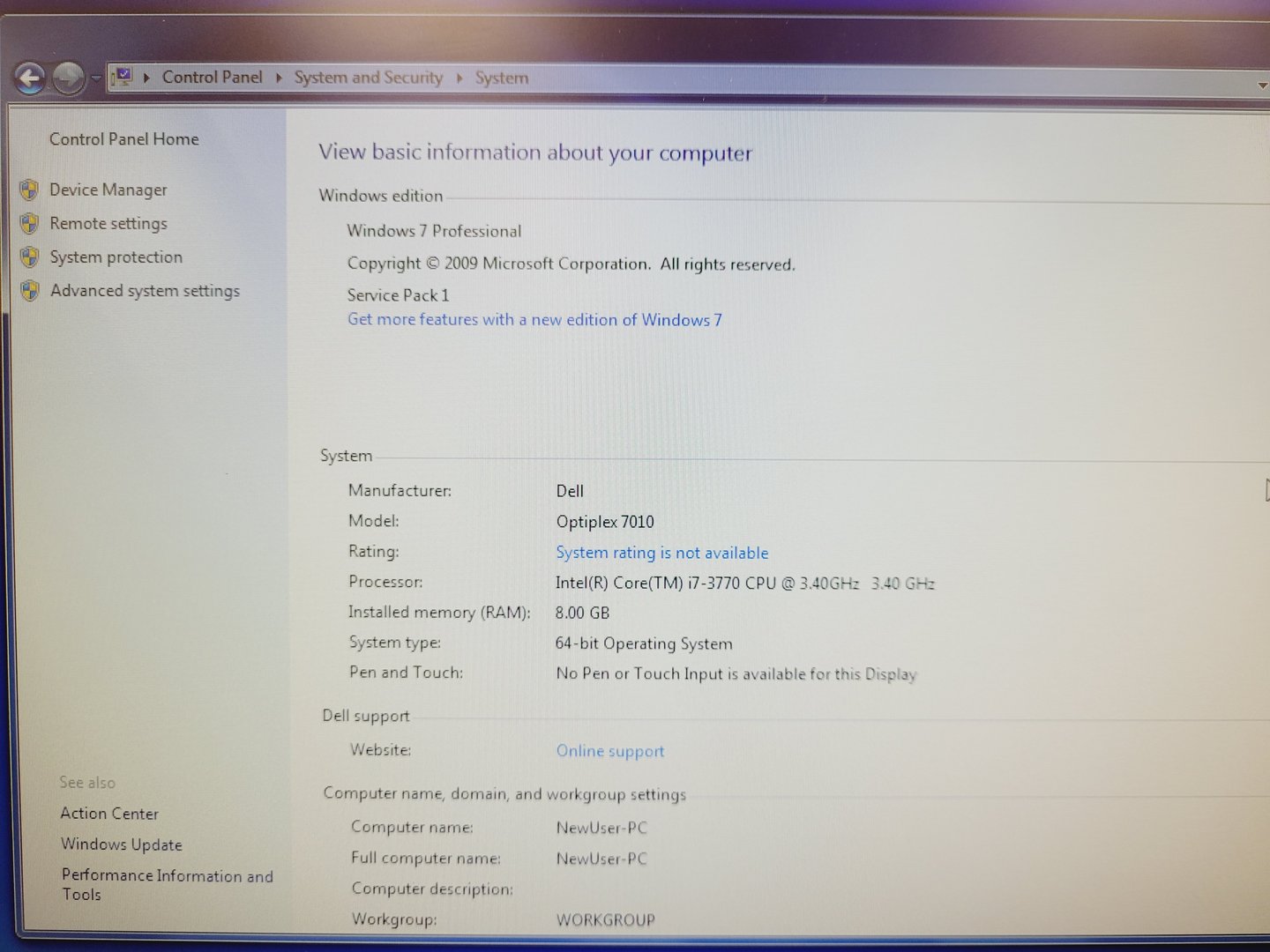
Task: Select Control Panel in the breadcrumb
Action: (x=212, y=77)
